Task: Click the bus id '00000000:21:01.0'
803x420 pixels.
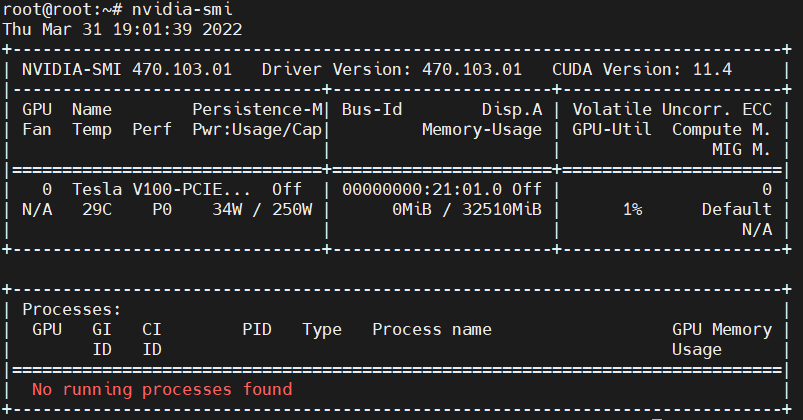Action: point(422,190)
